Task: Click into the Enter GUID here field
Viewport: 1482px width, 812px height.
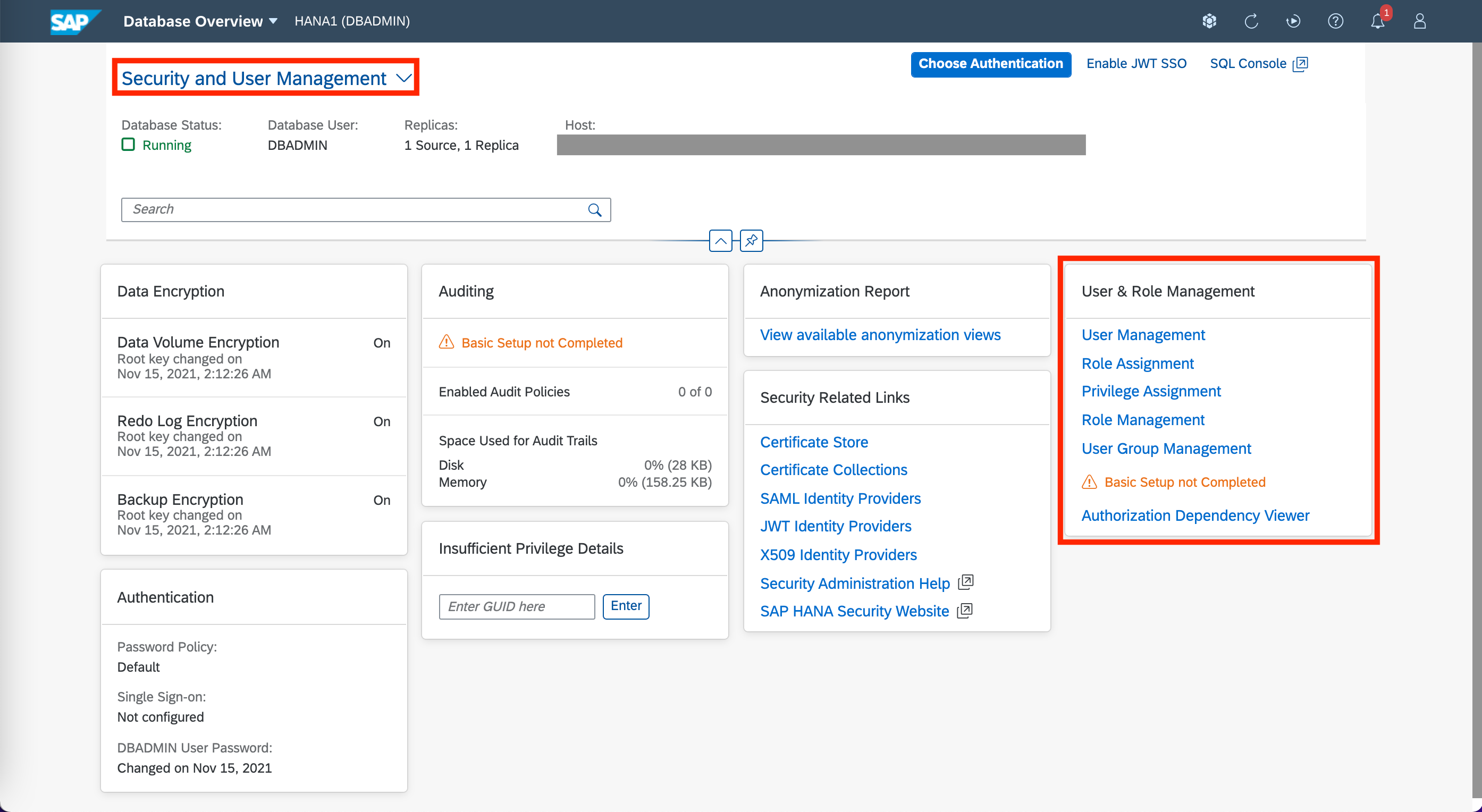Action: [x=516, y=606]
